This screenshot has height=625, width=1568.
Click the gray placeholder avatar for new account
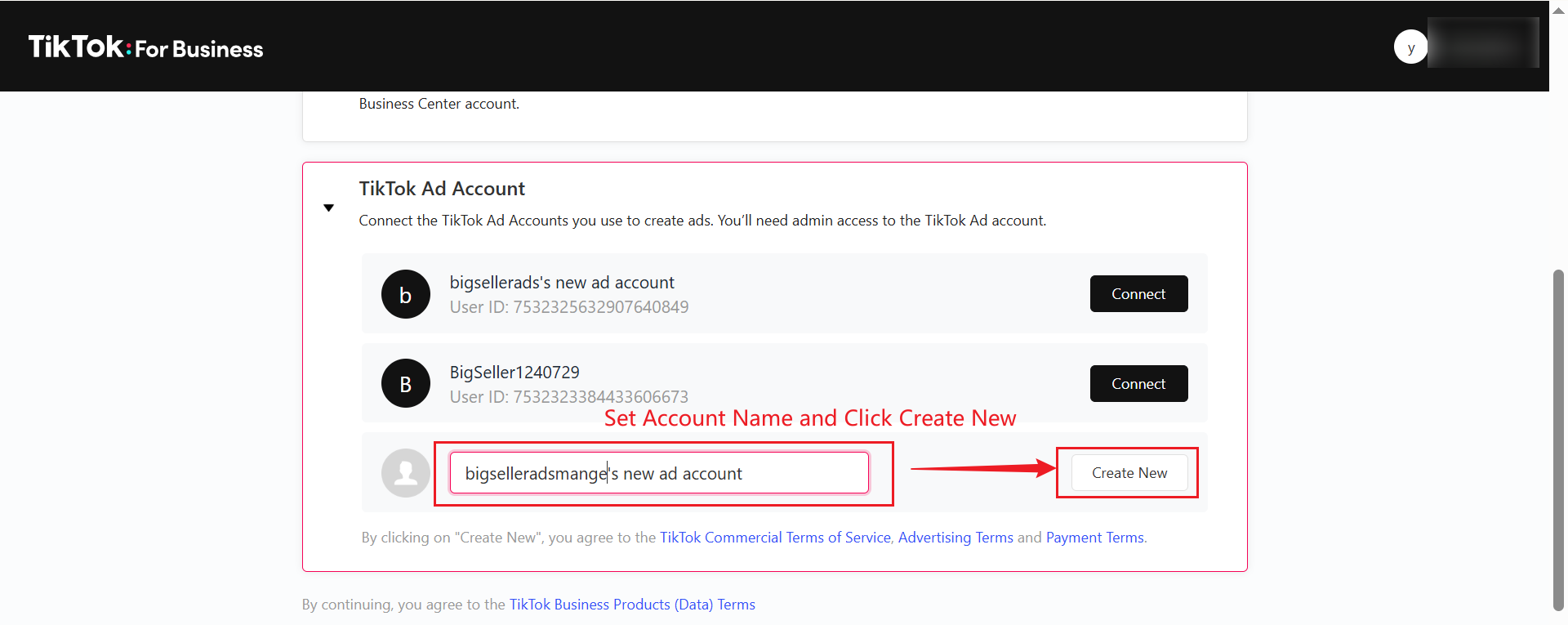pyautogui.click(x=406, y=473)
